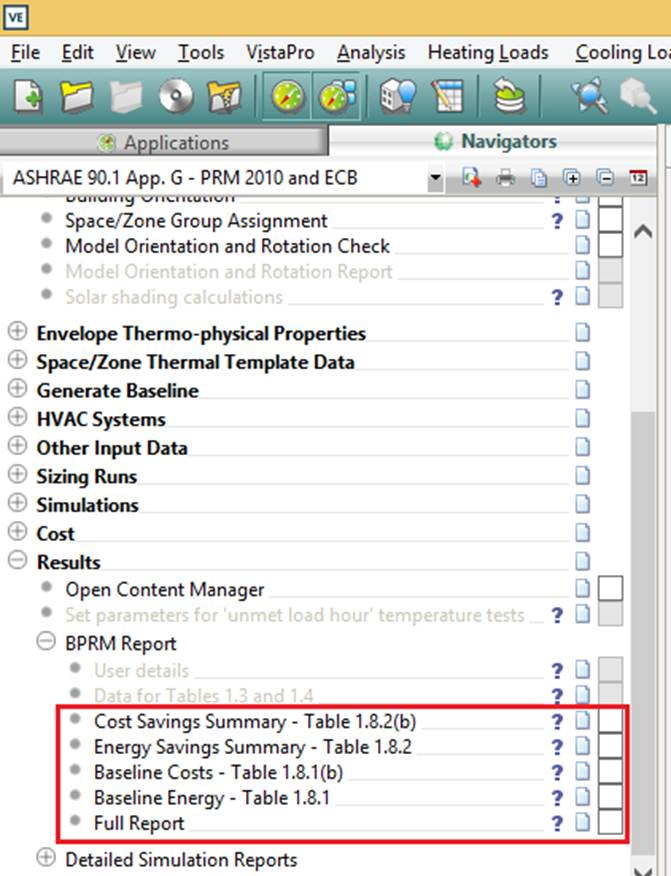Tick checkbox for Baseline Energy Table 1.8.1
The image size is (671, 876).
tap(610, 797)
